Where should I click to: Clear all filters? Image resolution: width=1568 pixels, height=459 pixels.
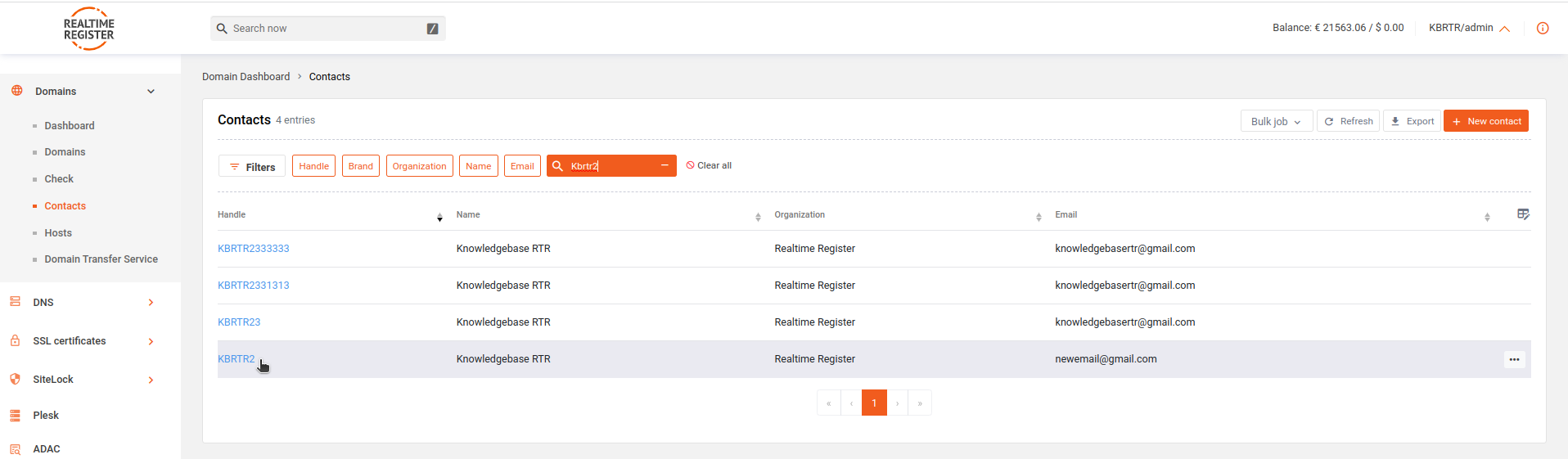[x=709, y=165]
